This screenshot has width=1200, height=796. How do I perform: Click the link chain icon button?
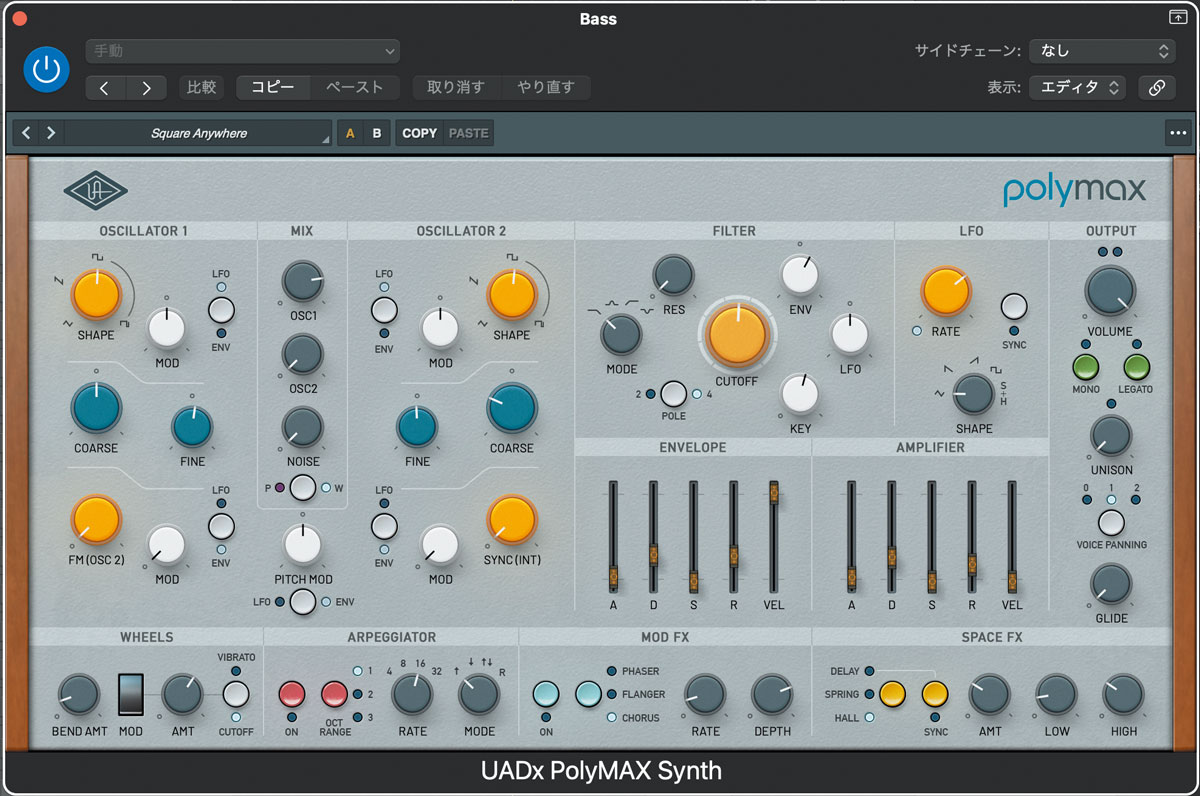point(1157,88)
